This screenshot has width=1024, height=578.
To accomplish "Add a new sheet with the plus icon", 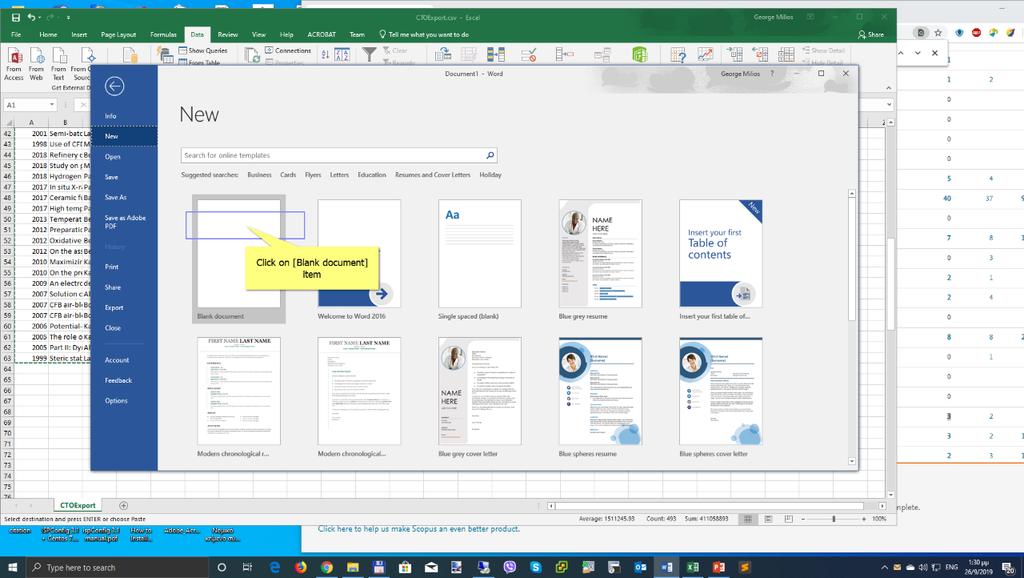I will (x=123, y=506).
